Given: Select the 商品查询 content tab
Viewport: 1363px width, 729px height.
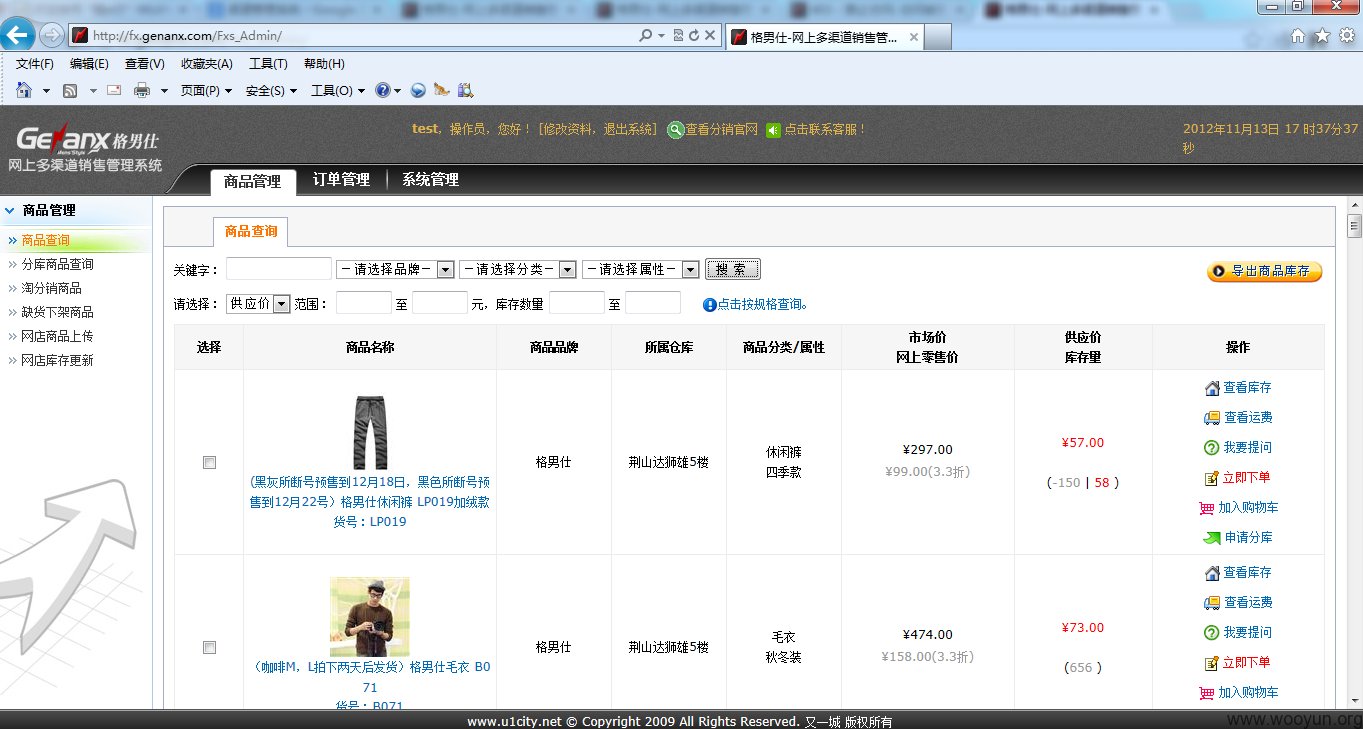Looking at the screenshot, I should 251,232.
